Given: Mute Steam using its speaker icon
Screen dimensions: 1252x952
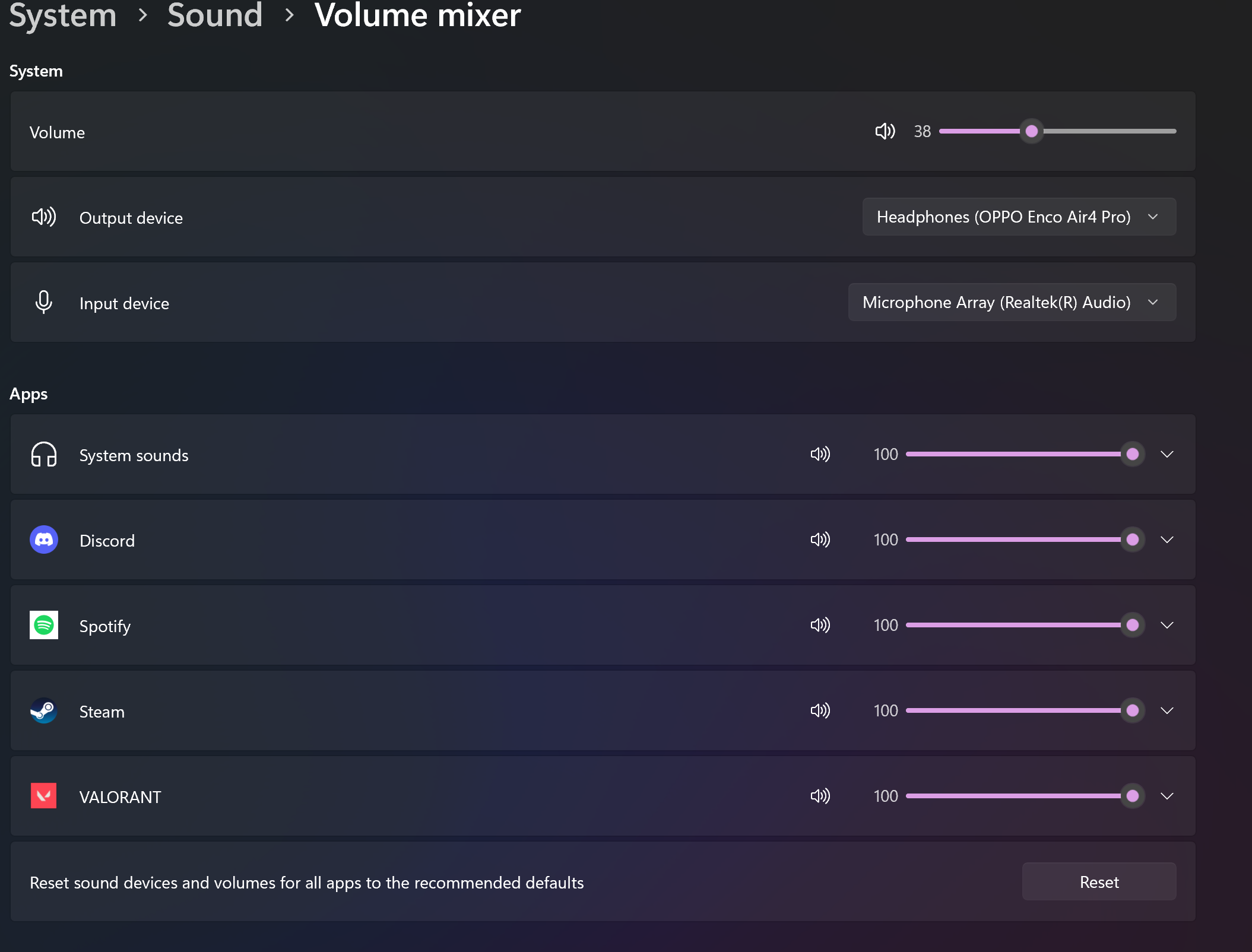Looking at the screenshot, I should pyautogui.click(x=820, y=710).
